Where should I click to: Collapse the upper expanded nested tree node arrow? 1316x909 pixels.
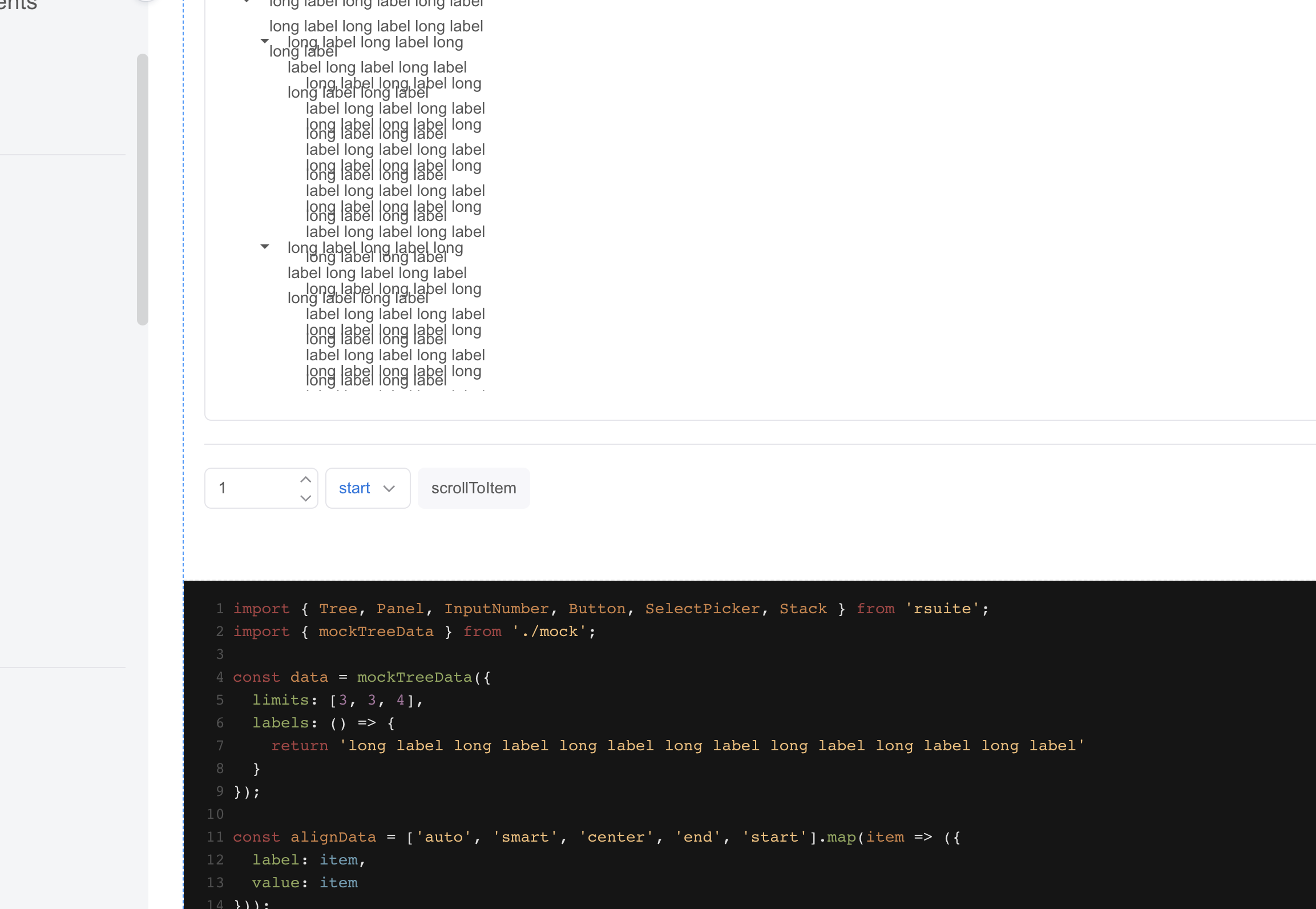click(264, 41)
